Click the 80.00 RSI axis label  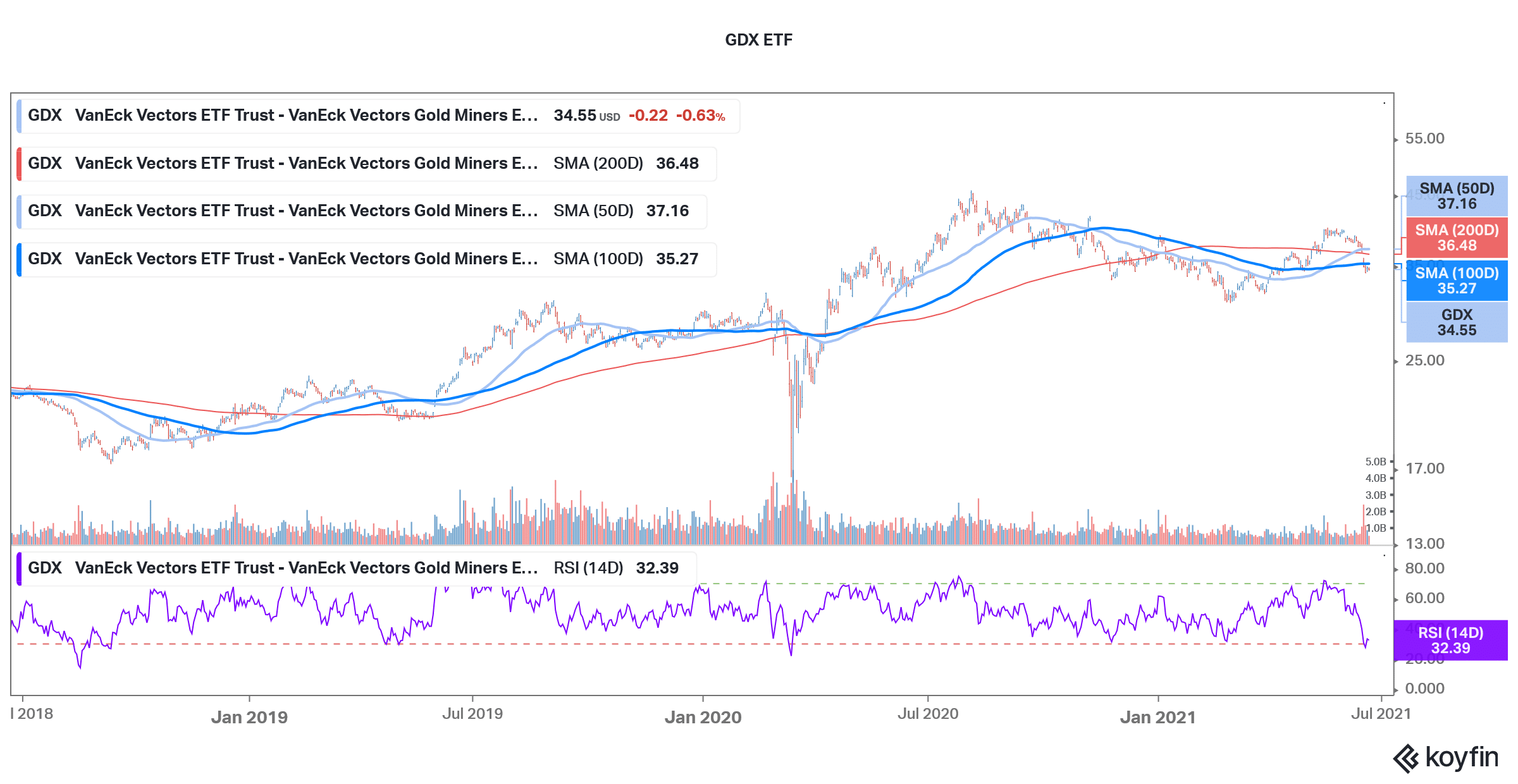click(1424, 568)
